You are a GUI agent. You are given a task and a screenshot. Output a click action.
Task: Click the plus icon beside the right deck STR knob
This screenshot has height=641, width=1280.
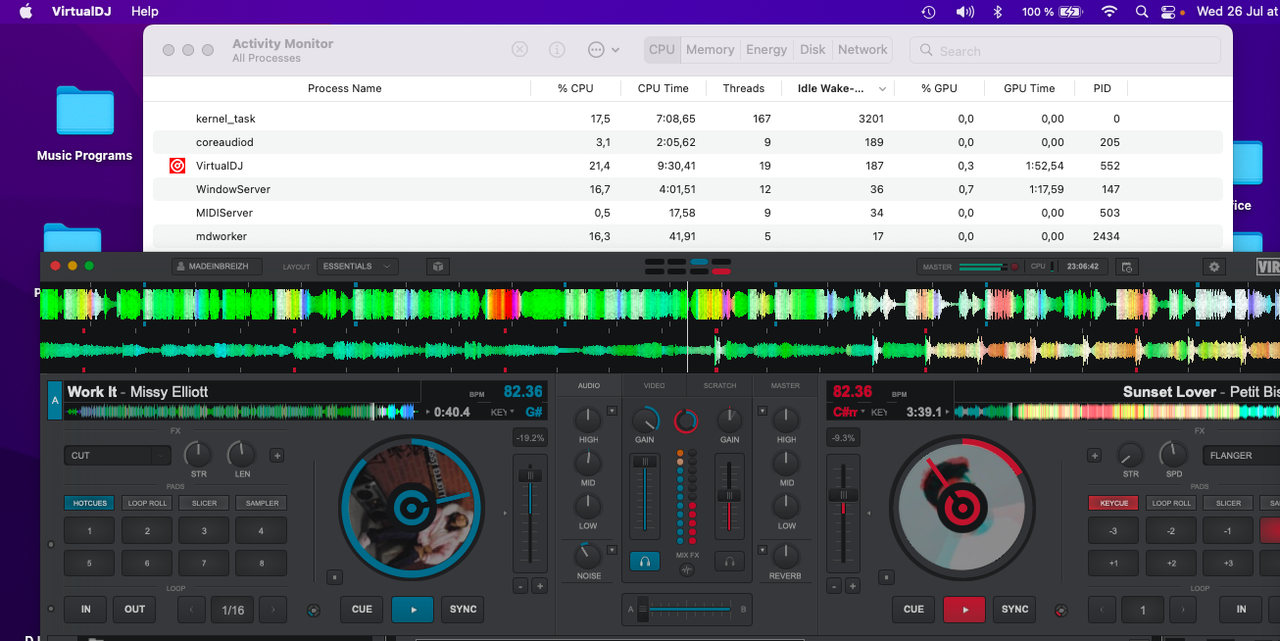pyautogui.click(x=1095, y=455)
